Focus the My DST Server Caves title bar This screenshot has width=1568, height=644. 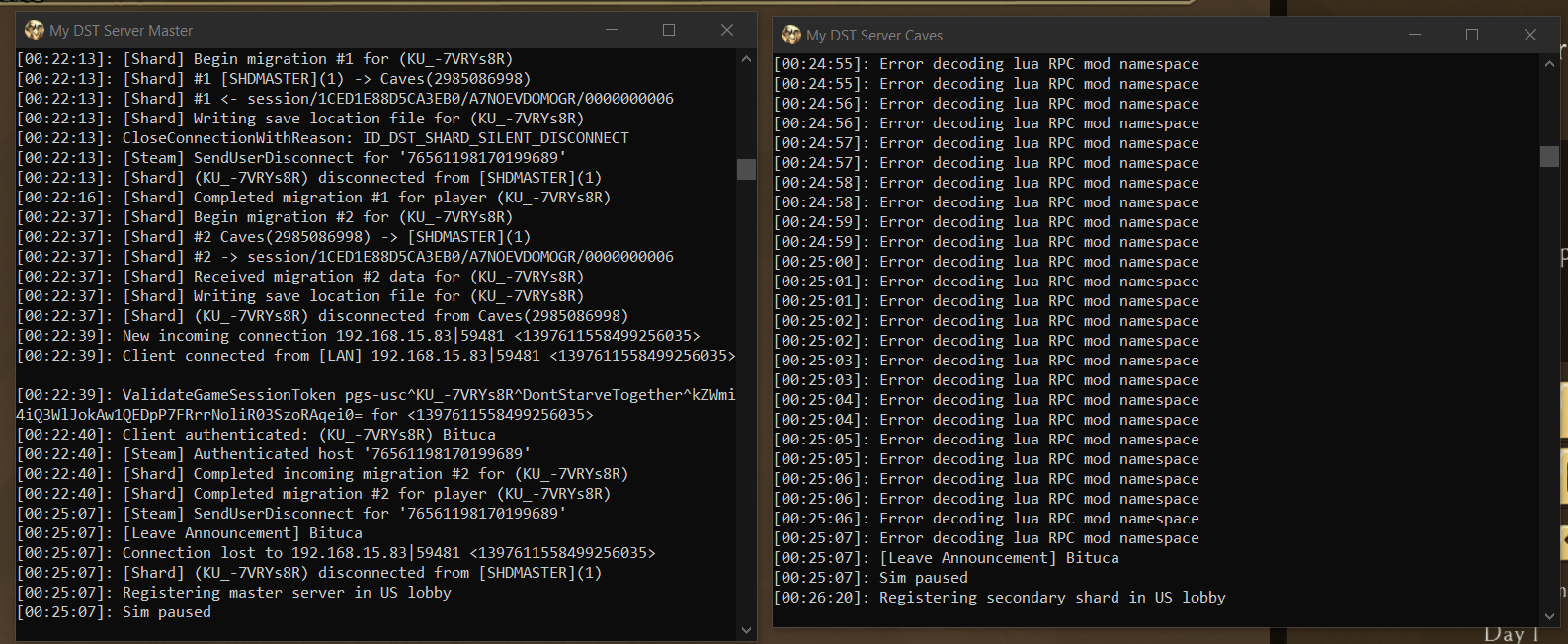pyautogui.click(x=1136, y=35)
